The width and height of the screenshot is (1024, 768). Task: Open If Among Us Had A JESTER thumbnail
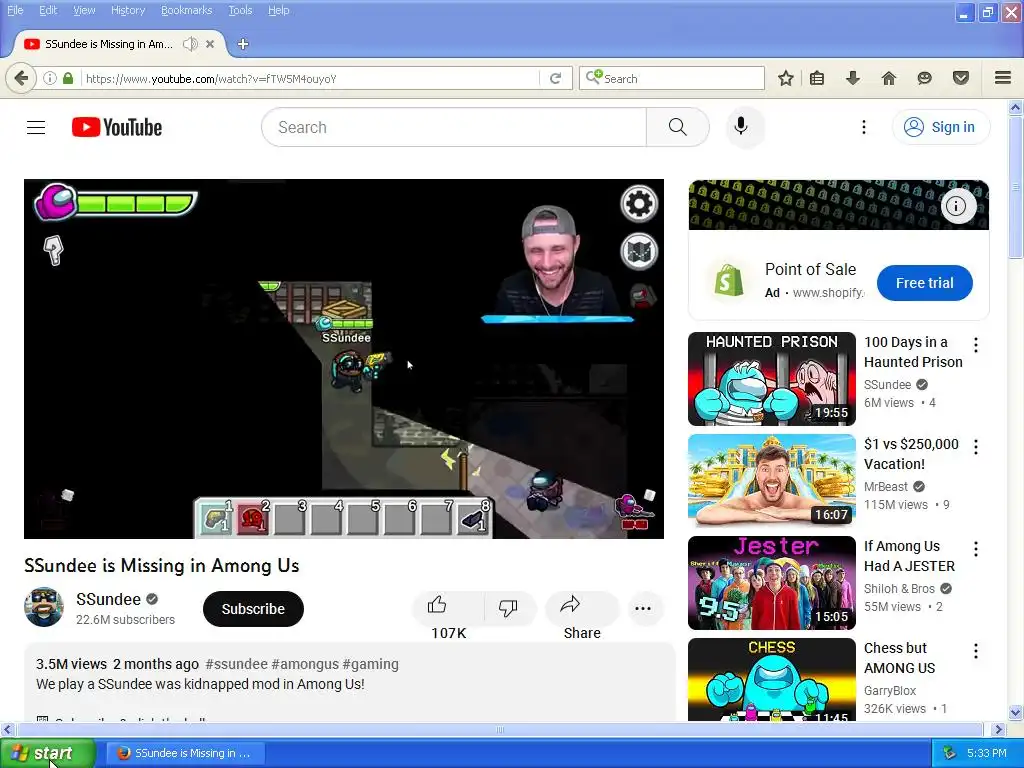click(771, 583)
